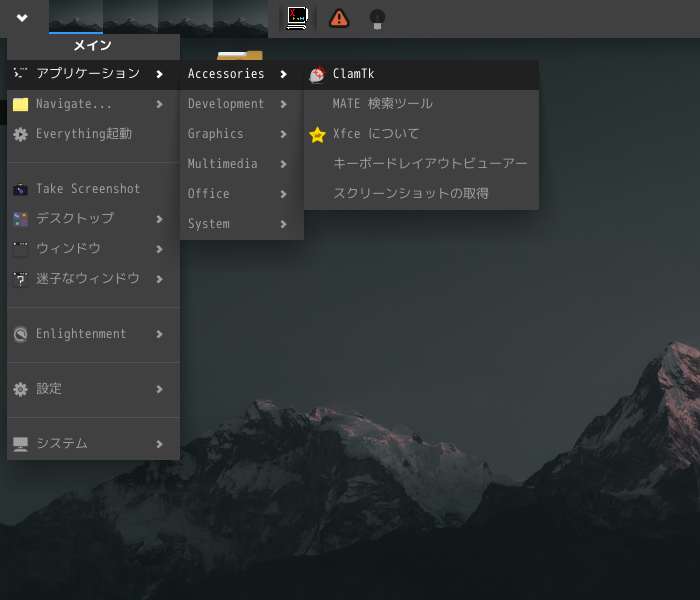The image size is (700, 600).
Task: Click the question-mark window icon for 迷子なウィンドウ
Action: (21, 279)
